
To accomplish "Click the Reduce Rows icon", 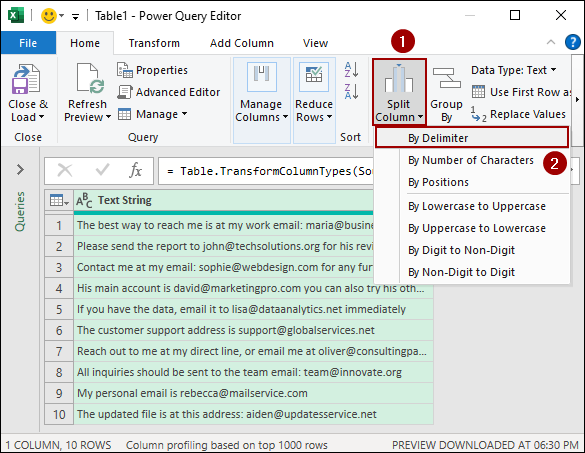I will pos(314,76).
